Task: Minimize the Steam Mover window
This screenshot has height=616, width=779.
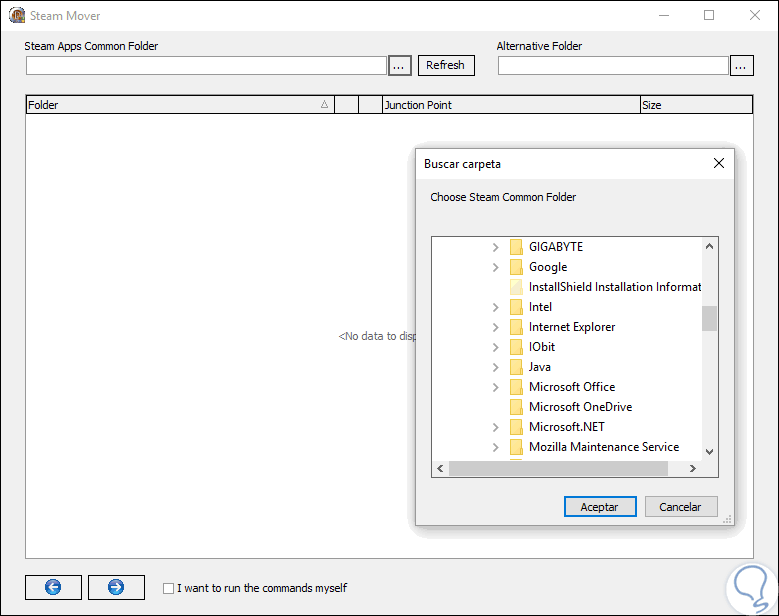Action: pyautogui.click(x=664, y=15)
